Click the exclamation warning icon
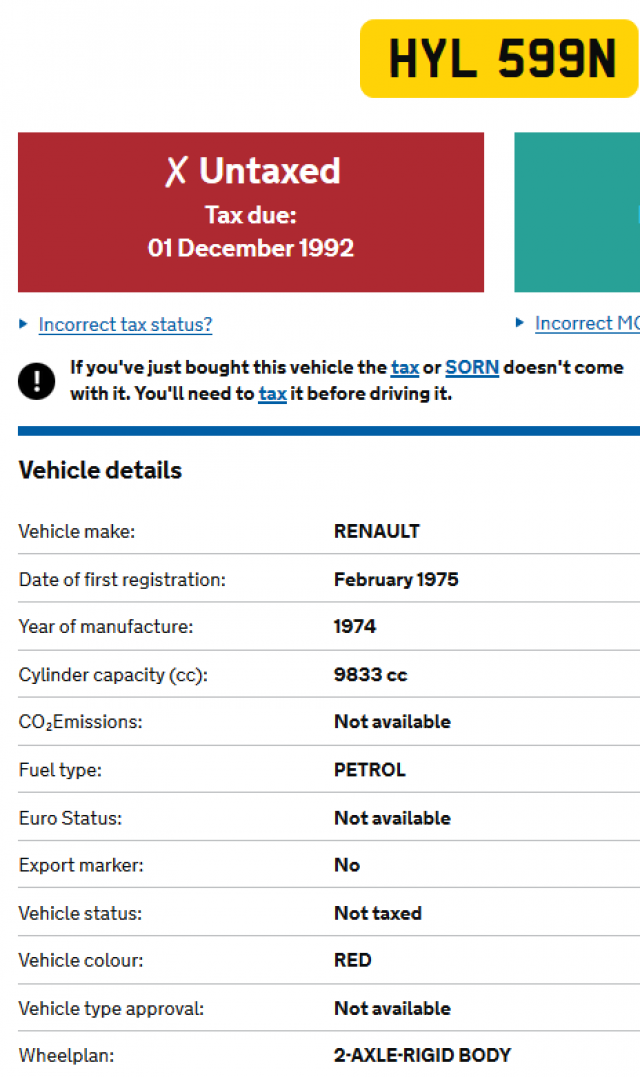 coord(36,381)
